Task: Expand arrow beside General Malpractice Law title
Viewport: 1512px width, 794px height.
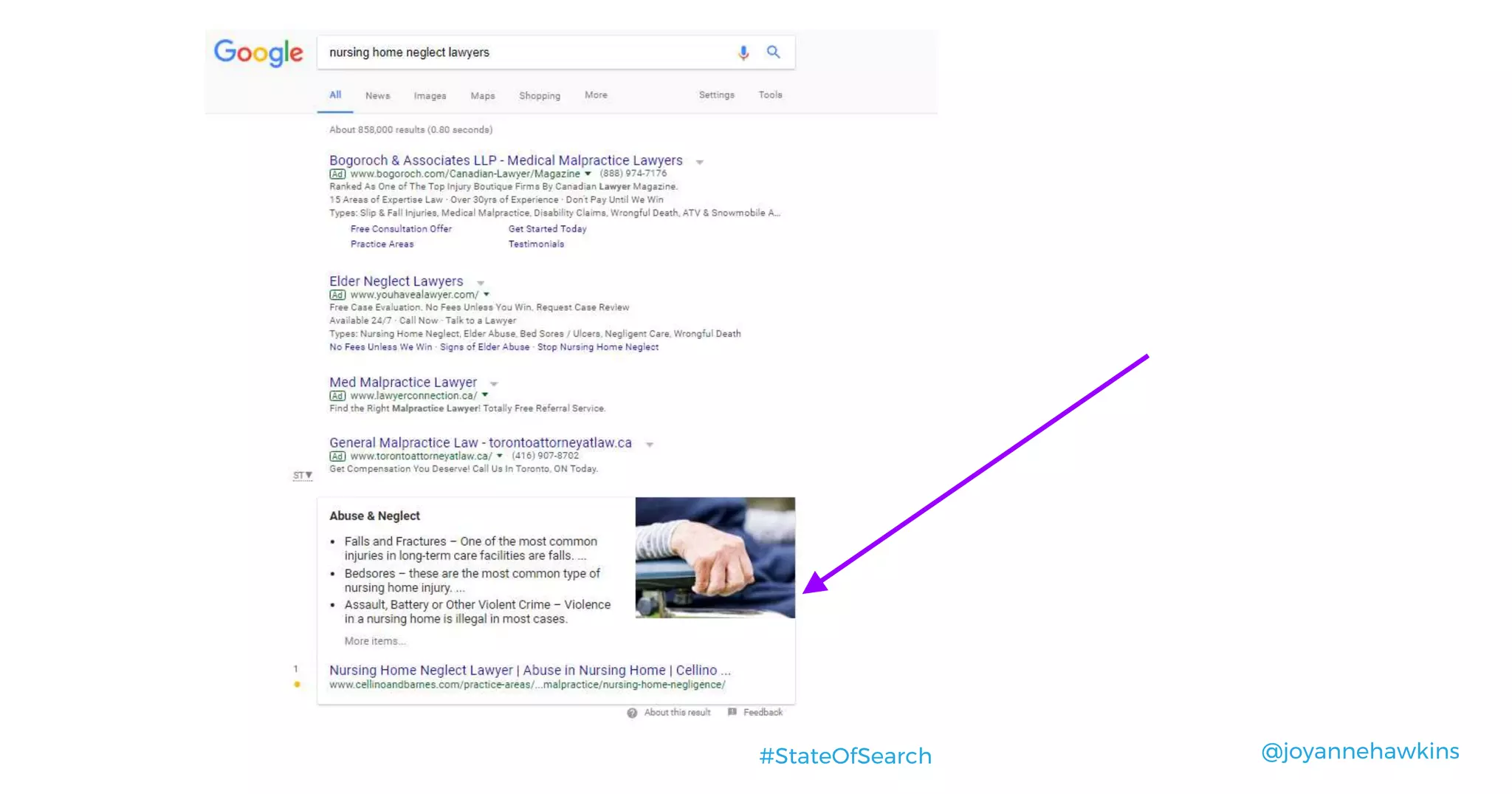Action: [650, 445]
